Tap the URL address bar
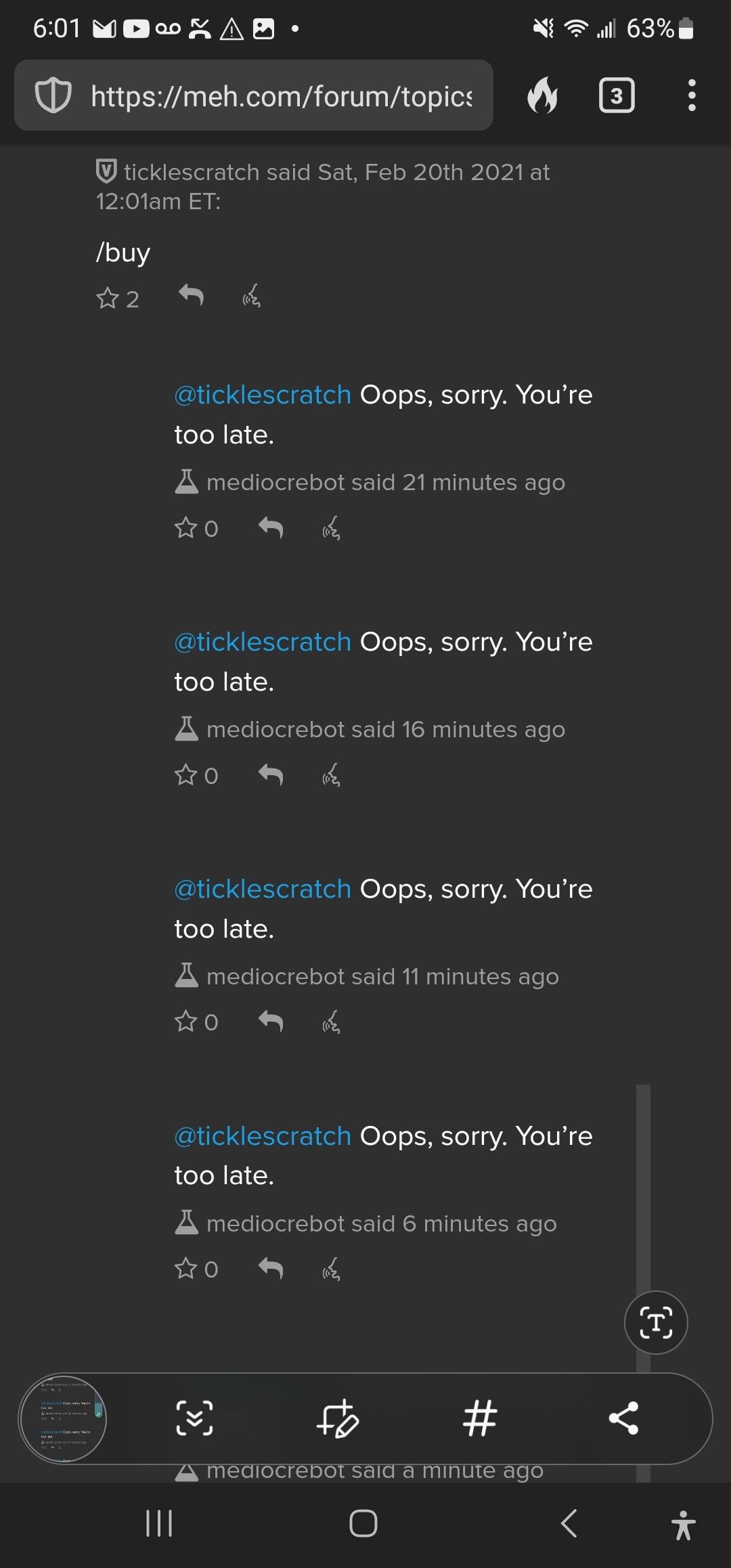Screen dimensions: 731x1568 (x=281, y=96)
